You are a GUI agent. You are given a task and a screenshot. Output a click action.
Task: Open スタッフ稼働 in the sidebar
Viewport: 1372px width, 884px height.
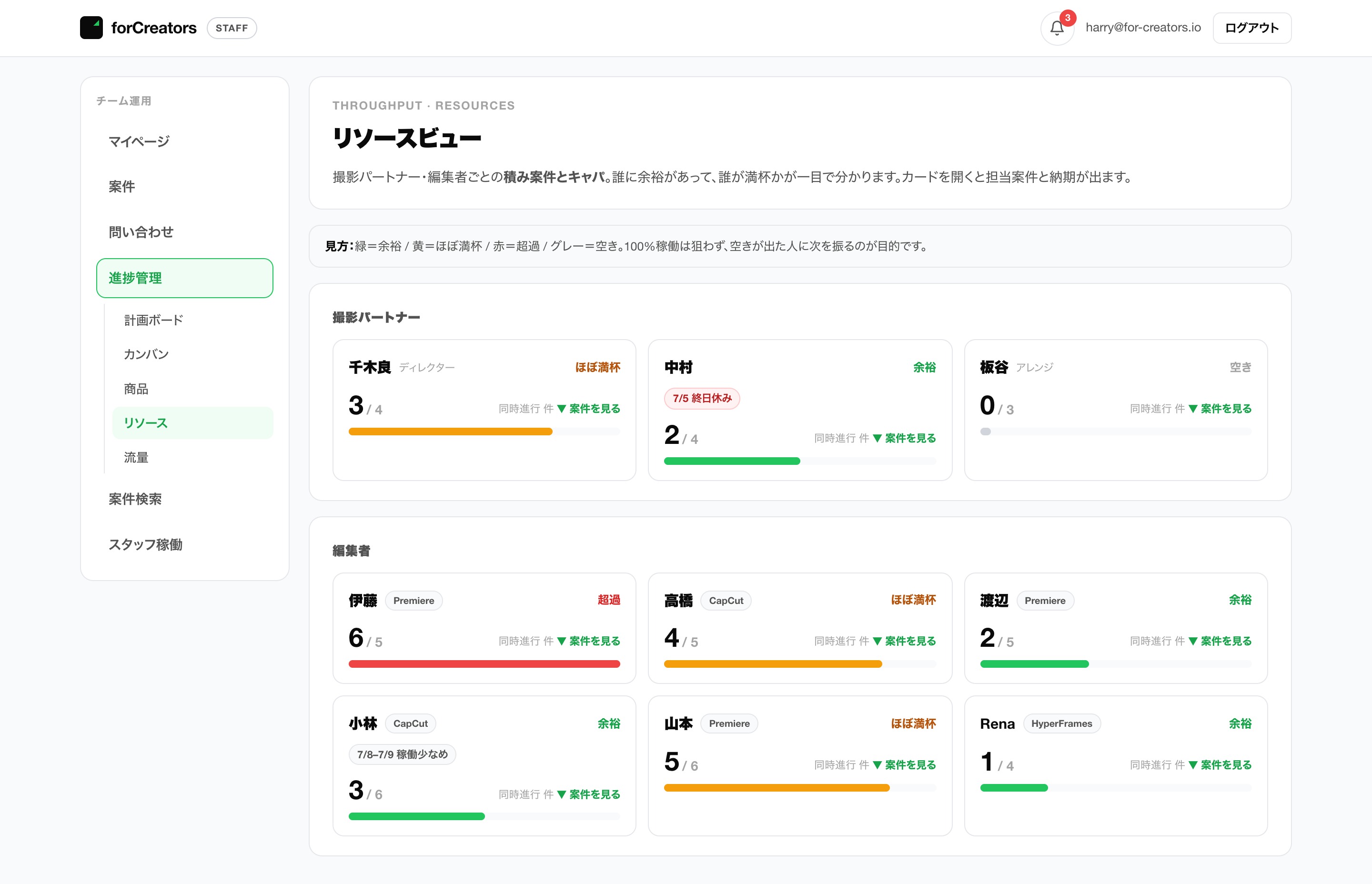point(184,544)
